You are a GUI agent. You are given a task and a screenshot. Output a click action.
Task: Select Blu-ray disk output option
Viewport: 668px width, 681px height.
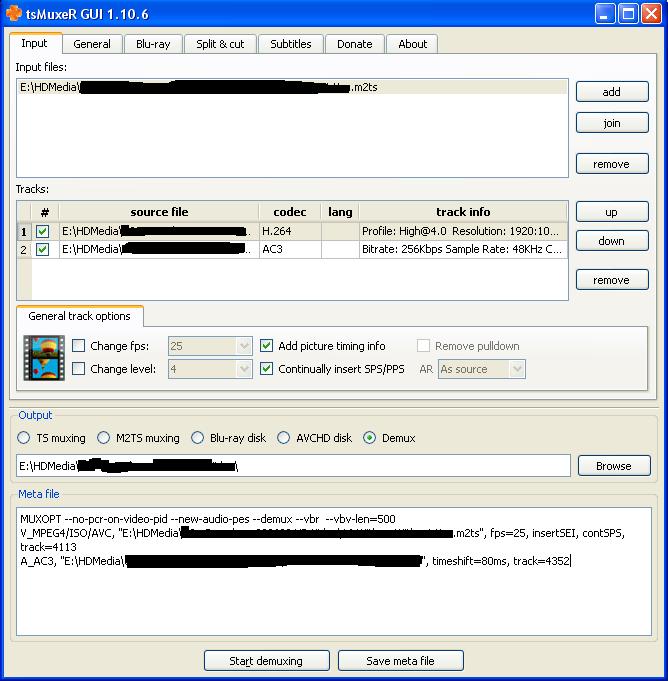pyautogui.click(x=197, y=438)
